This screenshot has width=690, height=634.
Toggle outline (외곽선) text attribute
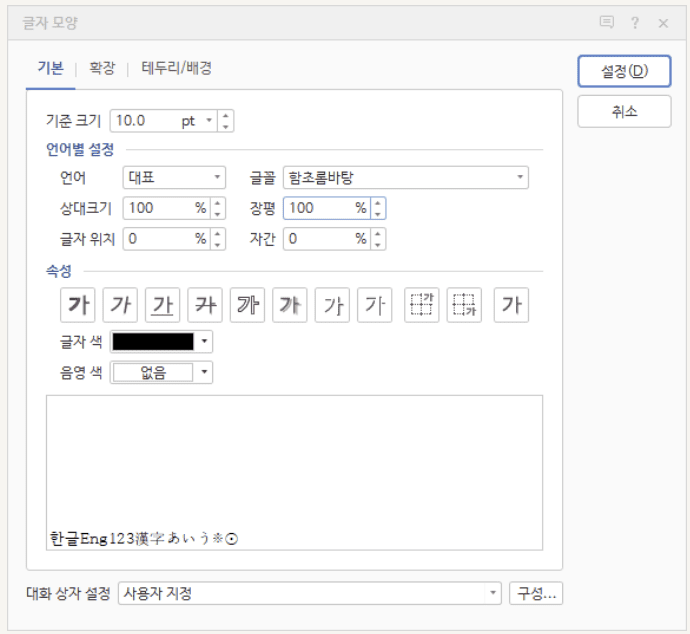[x=248, y=305]
